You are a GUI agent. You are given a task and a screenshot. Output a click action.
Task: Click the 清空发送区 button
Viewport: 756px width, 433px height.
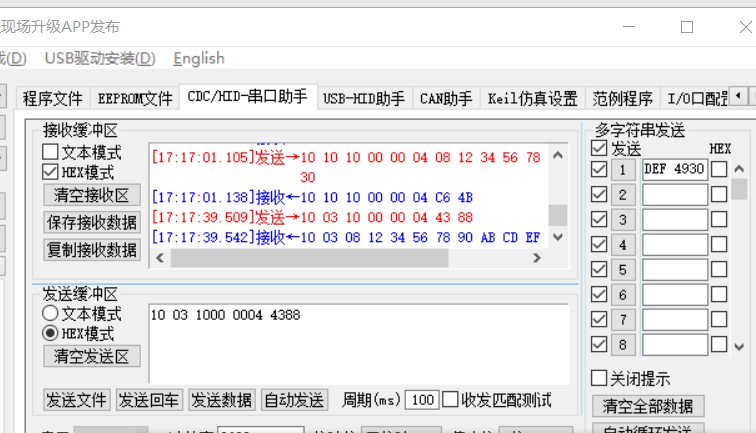(92, 356)
